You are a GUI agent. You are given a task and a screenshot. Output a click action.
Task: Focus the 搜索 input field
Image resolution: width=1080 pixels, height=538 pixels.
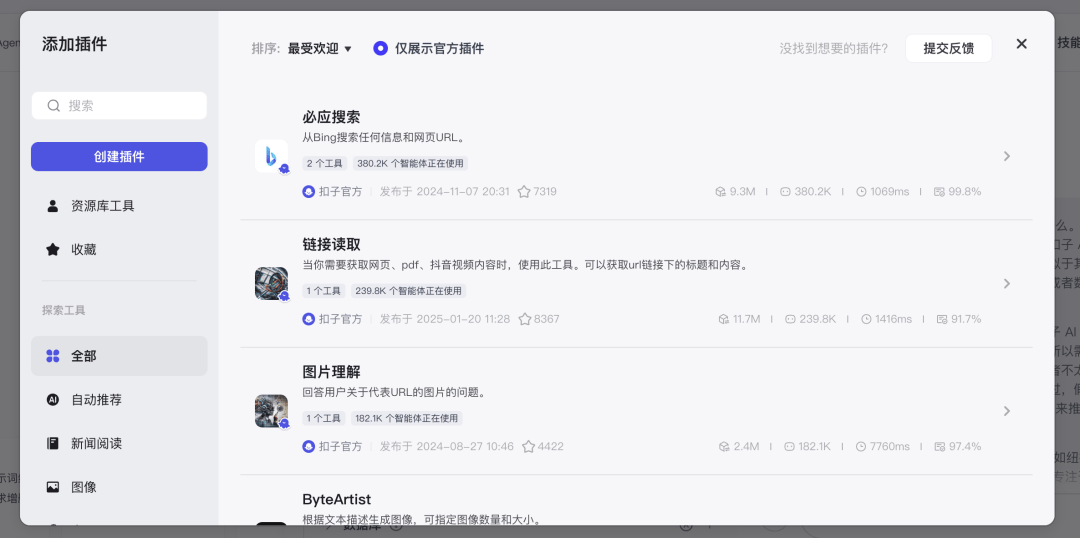tap(119, 105)
